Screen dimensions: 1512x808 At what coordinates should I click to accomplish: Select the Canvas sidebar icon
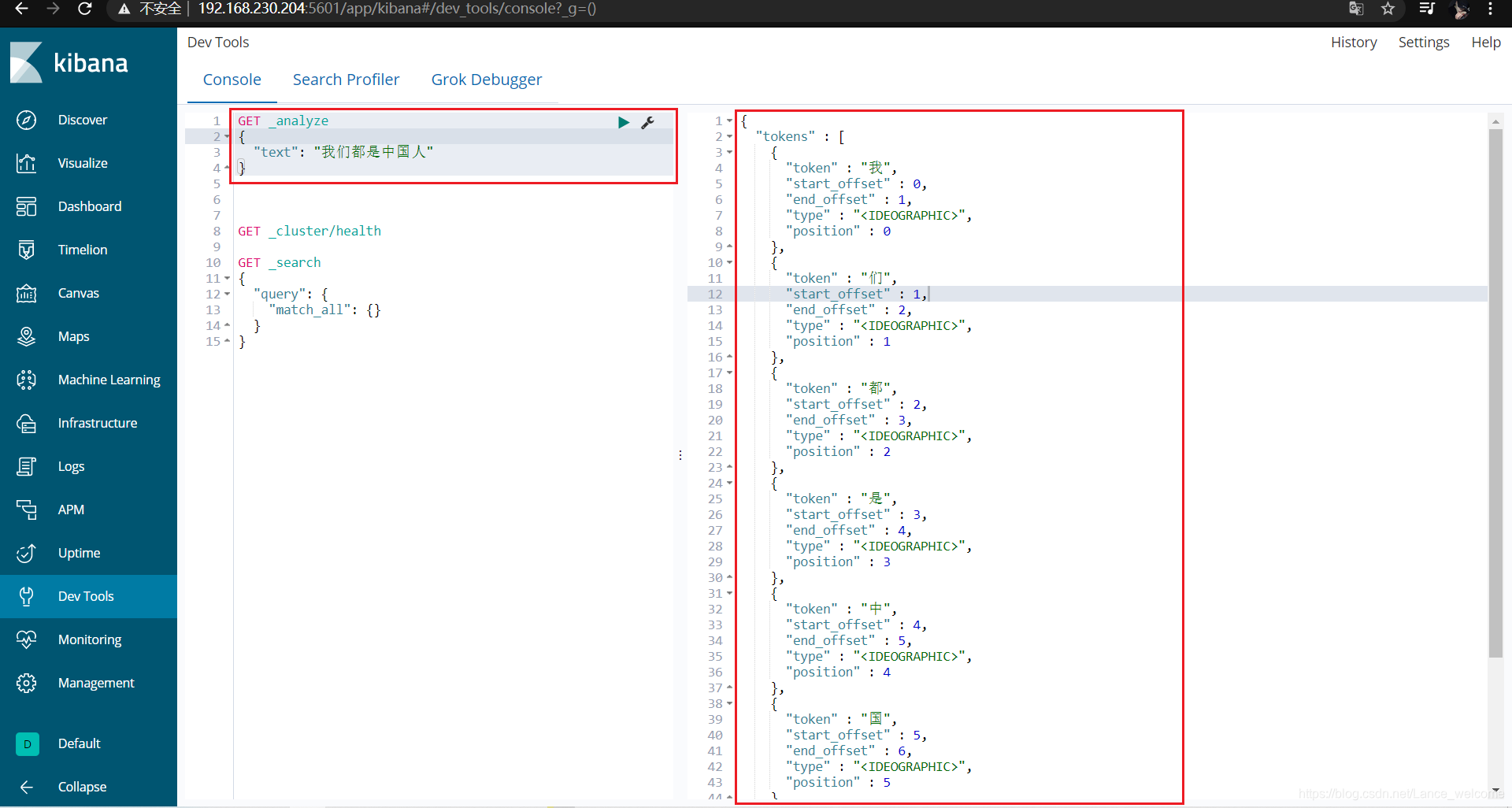[78, 293]
